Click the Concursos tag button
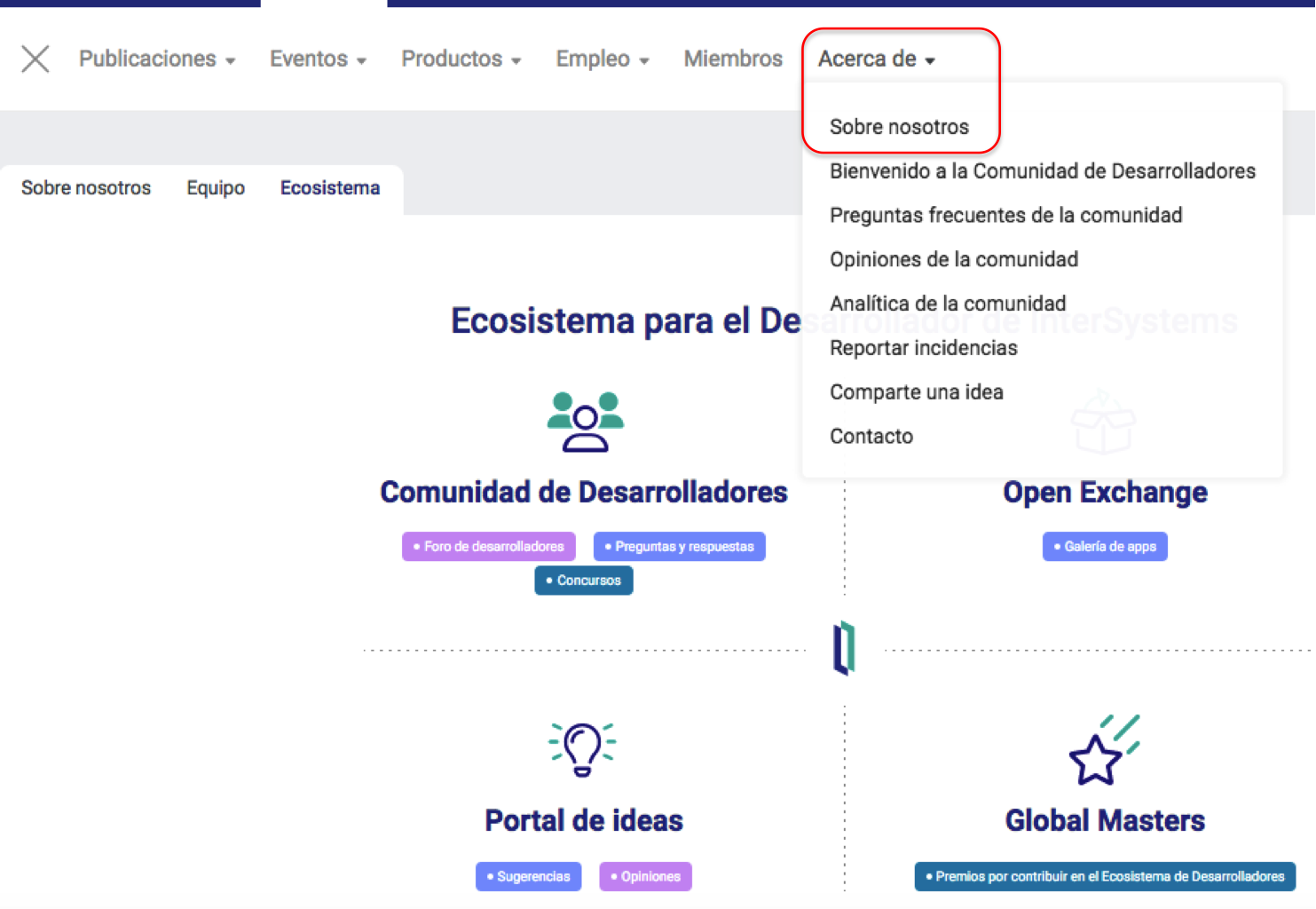Image resolution: width=1316 pixels, height=909 pixels. point(584,581)
